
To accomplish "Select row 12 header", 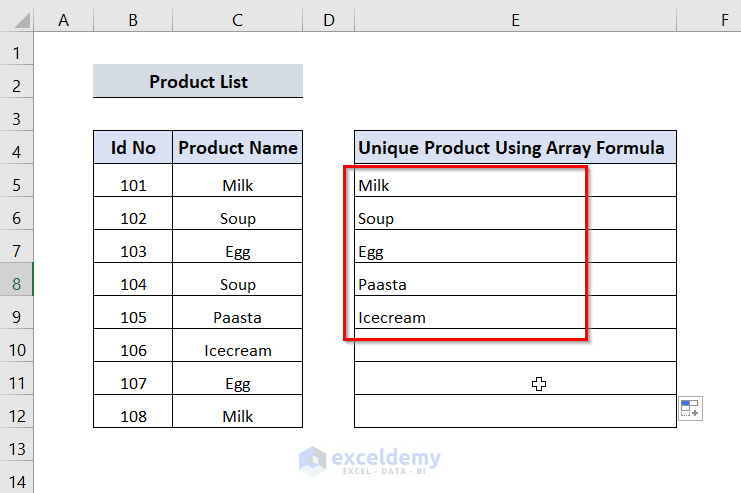I will click(x=17, y=416).
